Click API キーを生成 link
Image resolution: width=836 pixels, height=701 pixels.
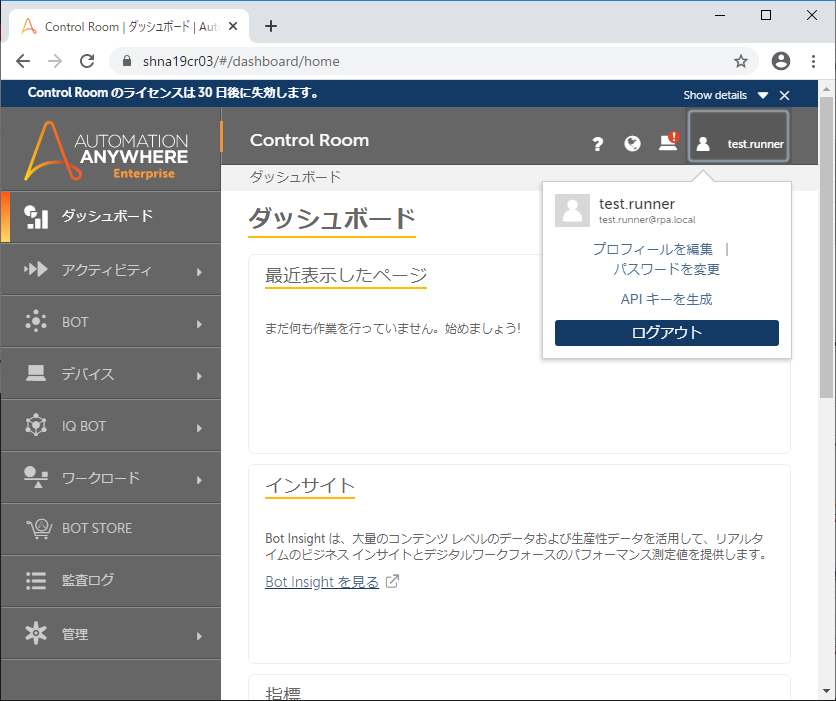666,299
